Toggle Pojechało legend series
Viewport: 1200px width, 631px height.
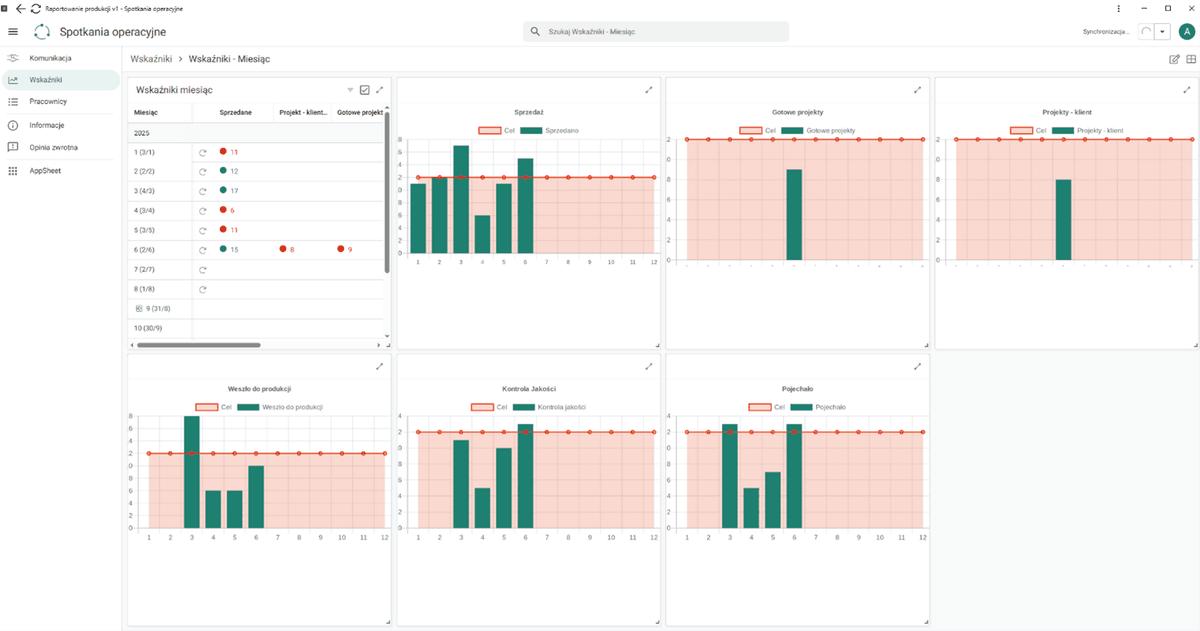pyautogui.click(x=818, y=407)
